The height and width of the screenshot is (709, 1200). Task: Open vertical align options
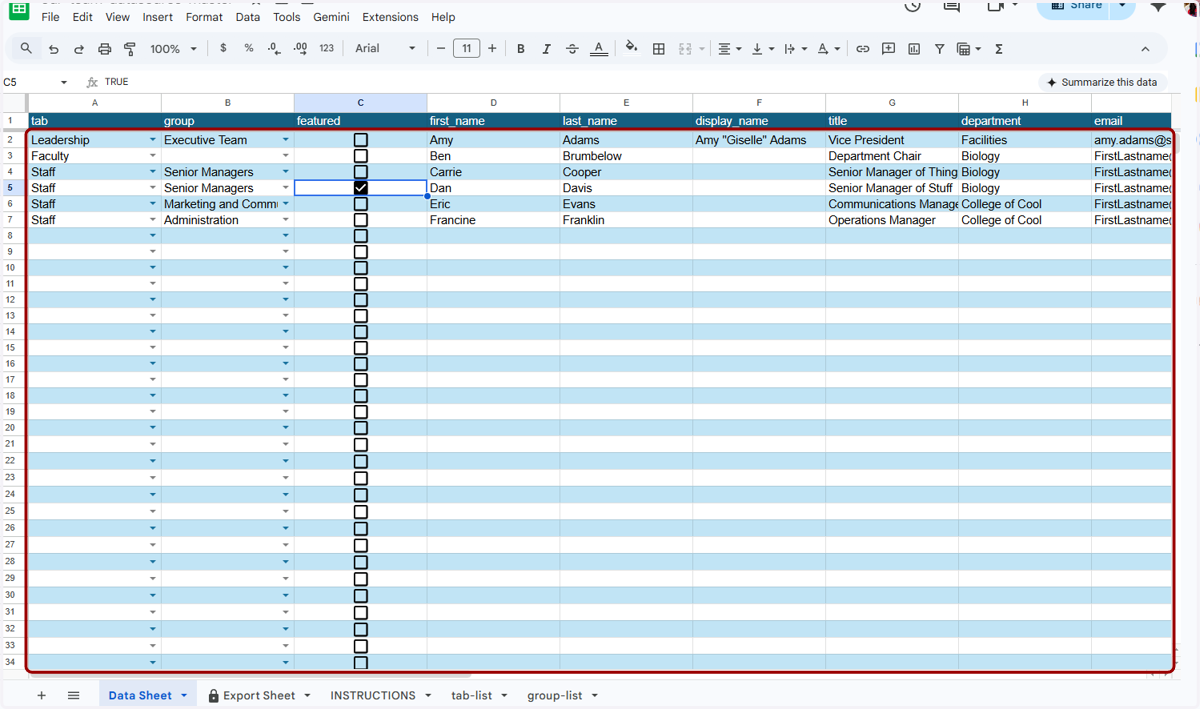[x=762, y=48]
